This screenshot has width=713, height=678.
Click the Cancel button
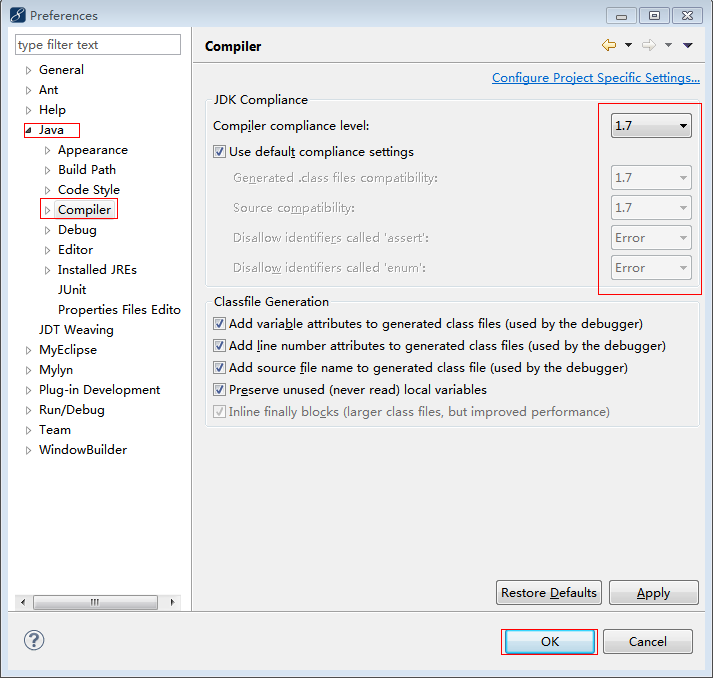click(648, 642)
